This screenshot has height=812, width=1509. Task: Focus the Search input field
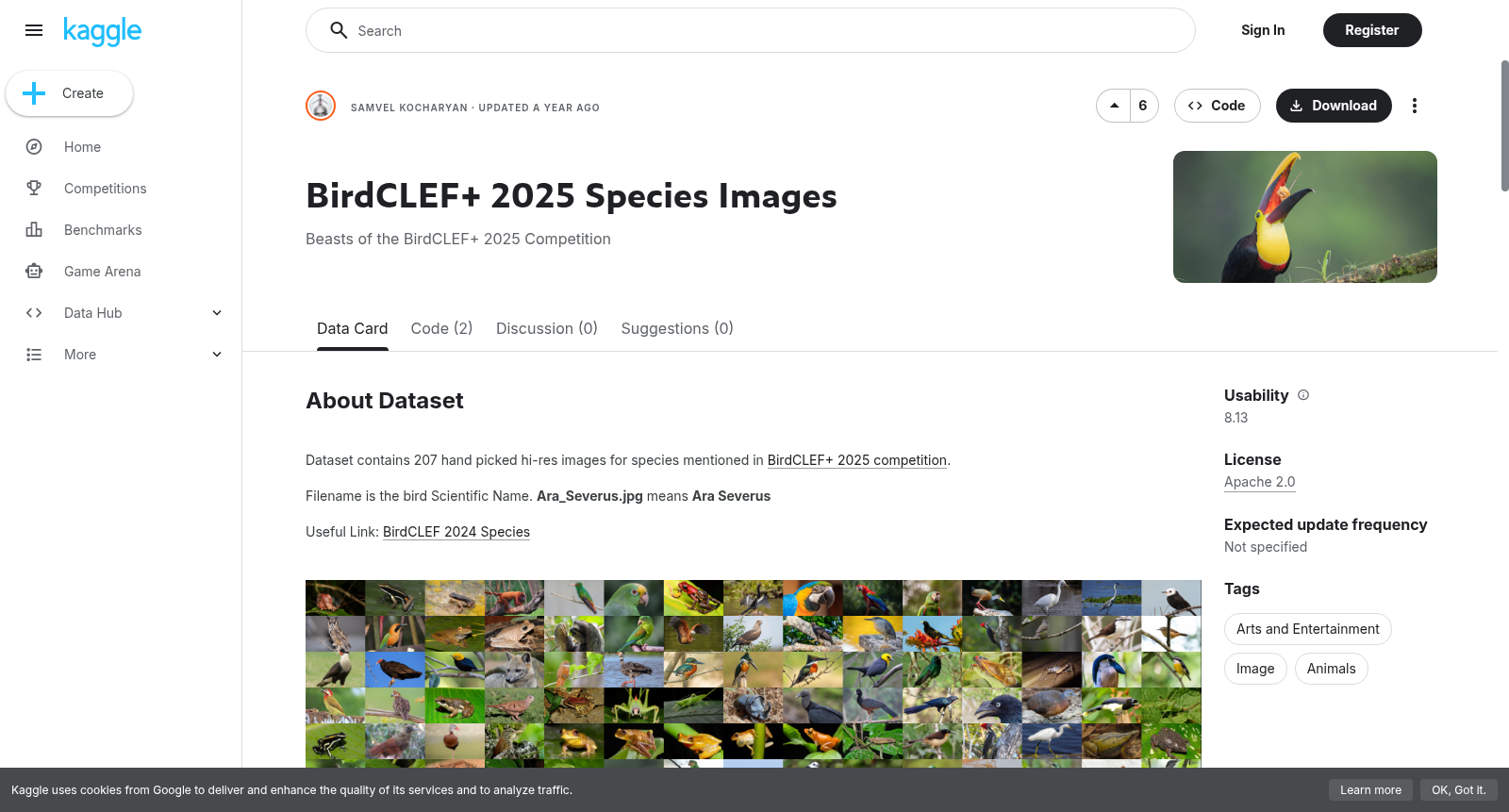750,30
